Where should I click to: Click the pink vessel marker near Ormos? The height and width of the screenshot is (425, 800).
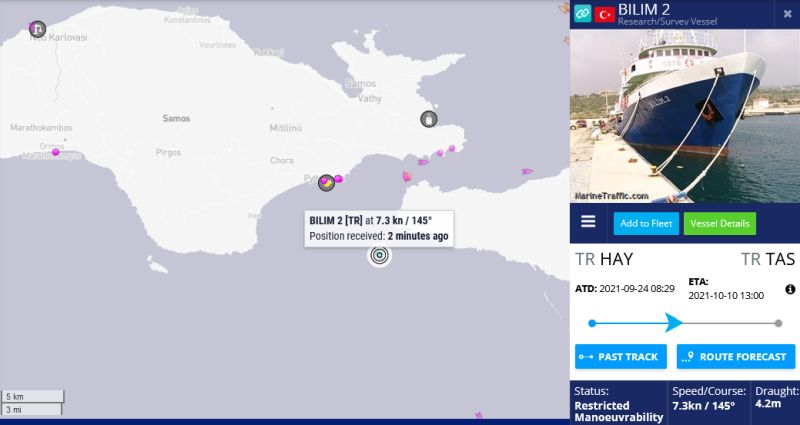point(56,152)
